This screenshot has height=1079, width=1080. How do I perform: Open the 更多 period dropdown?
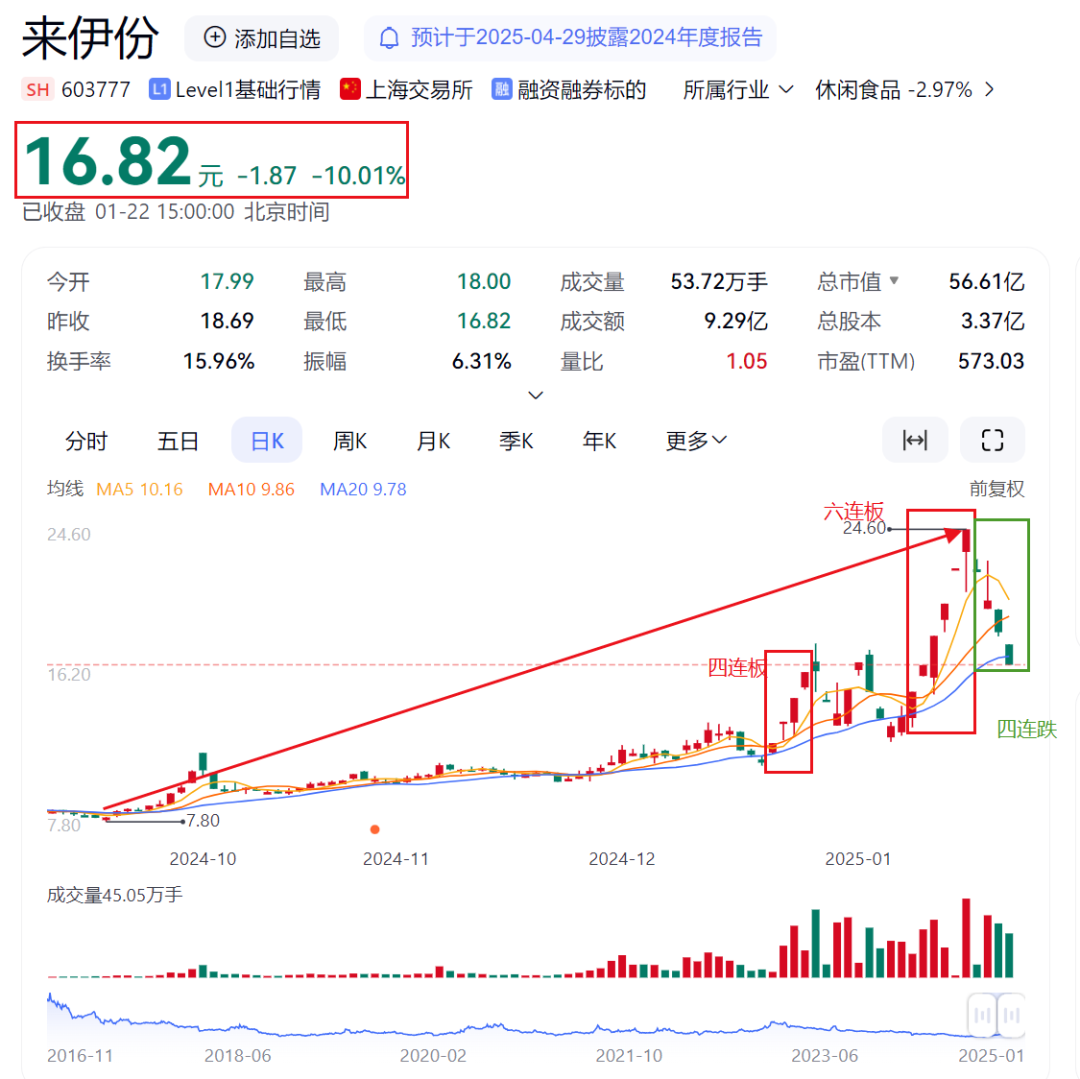tap(696, 441)
